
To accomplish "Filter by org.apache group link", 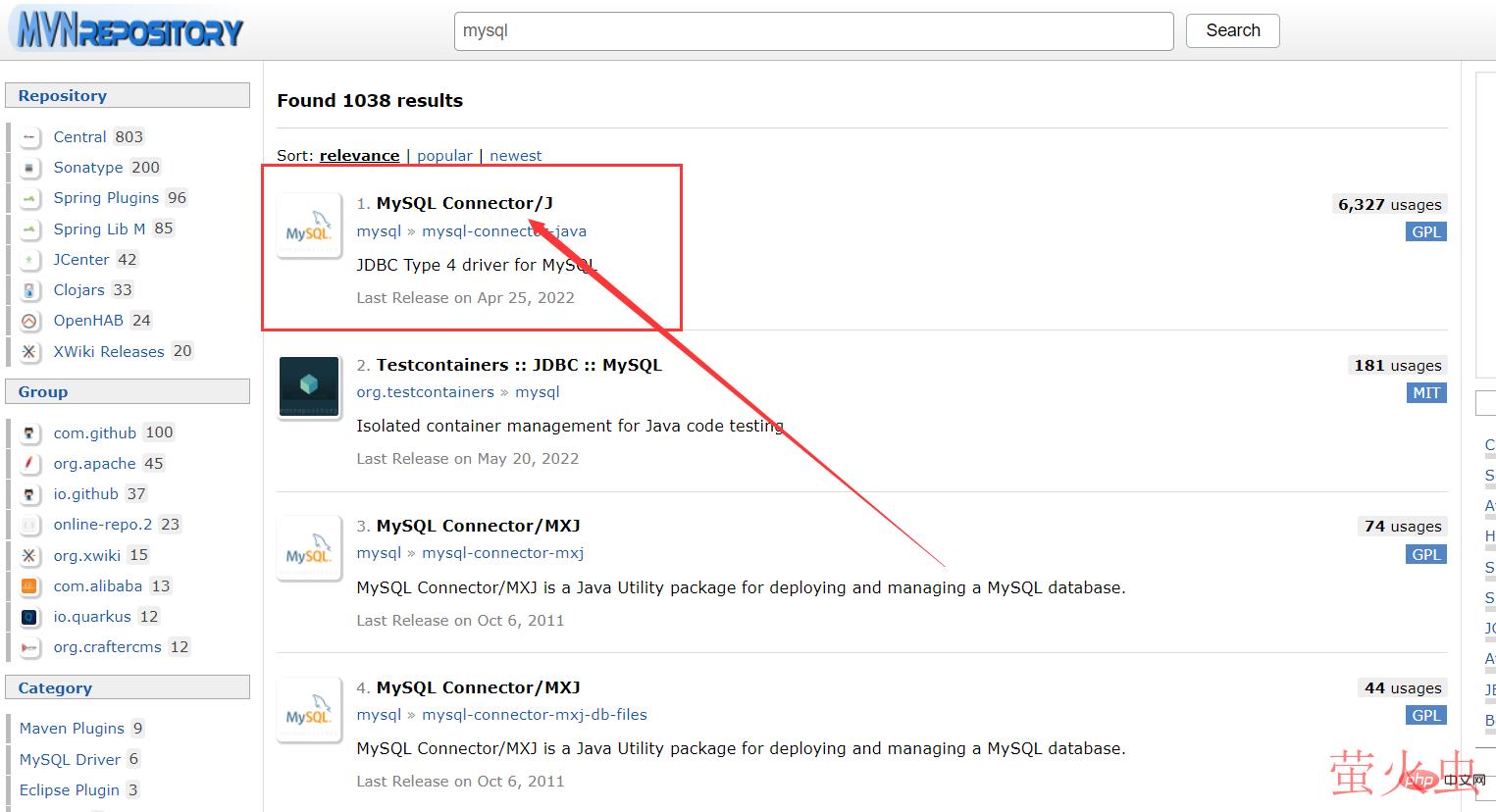I will click(94, 464).
